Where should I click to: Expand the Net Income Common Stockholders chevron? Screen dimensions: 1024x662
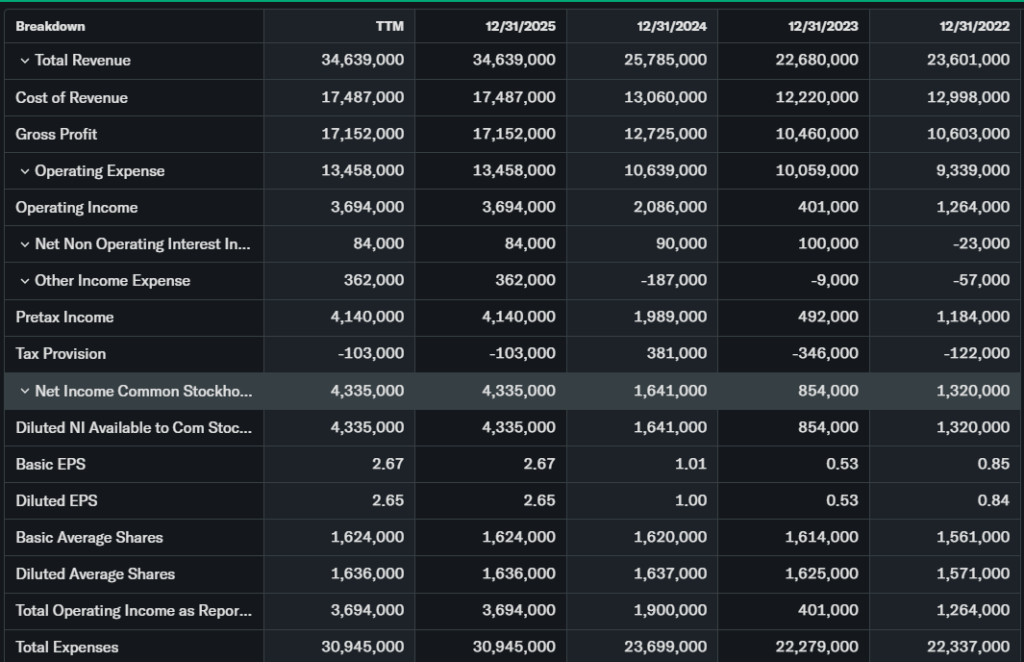(x=25, y=391)
